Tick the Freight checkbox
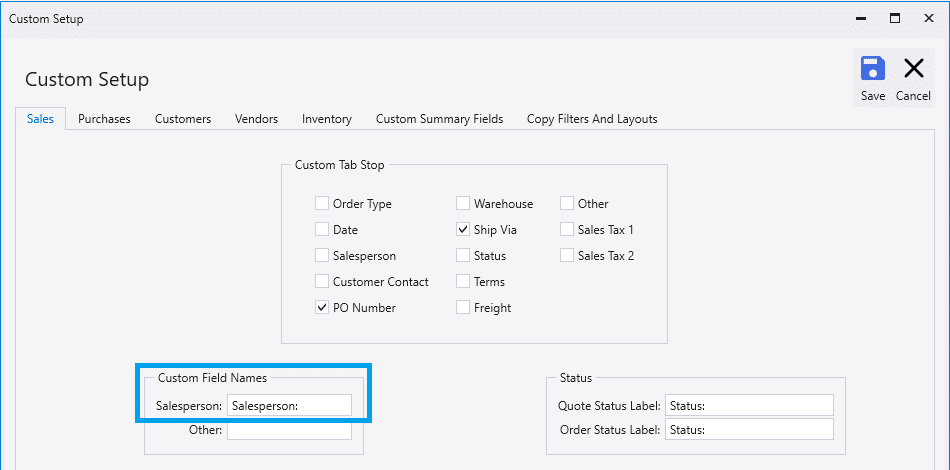950x470 pixels. tap(463, 308)
